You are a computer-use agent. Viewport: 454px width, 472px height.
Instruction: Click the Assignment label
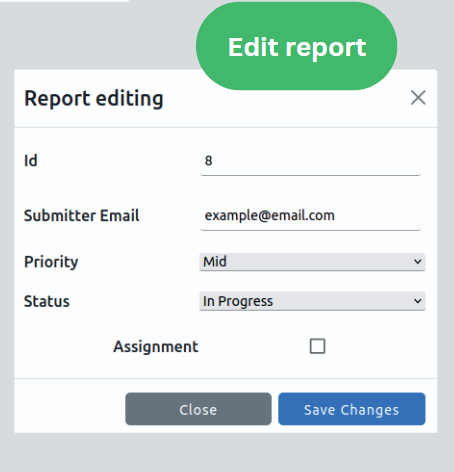[x=156, y=347]
